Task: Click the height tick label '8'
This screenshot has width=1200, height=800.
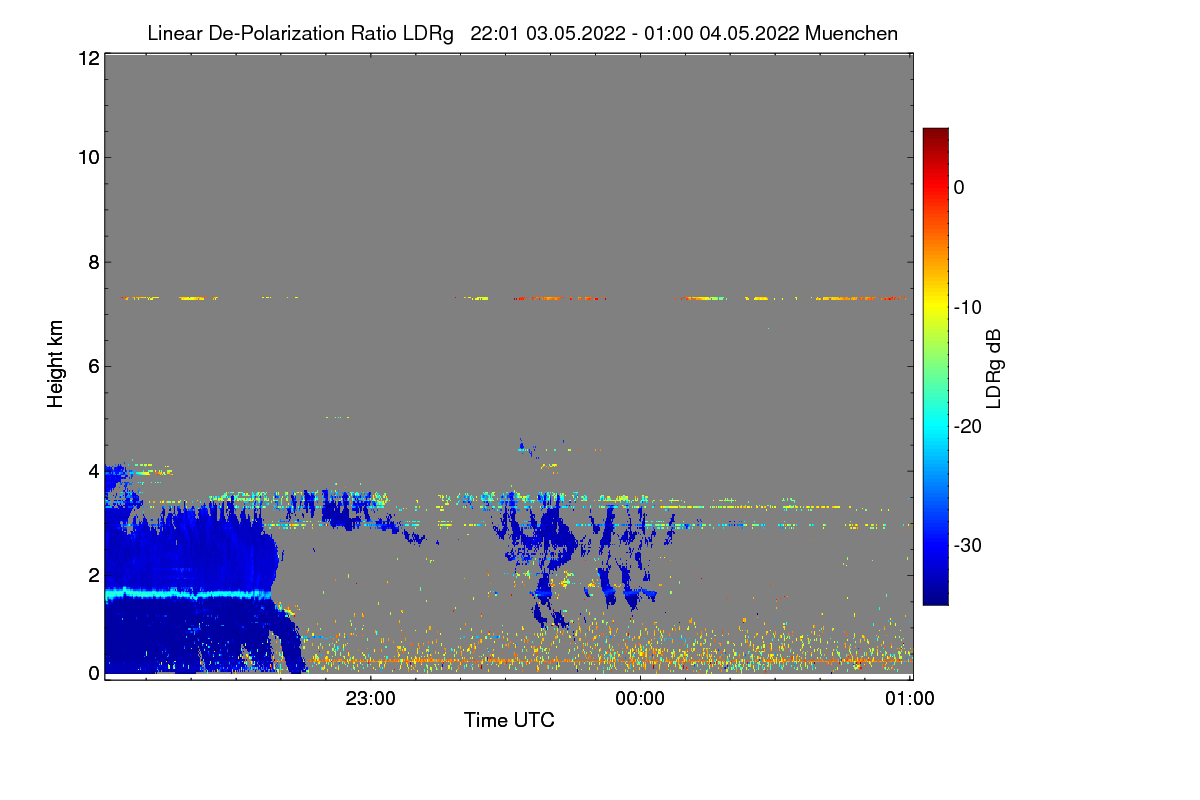Action: tap(92, 262)
